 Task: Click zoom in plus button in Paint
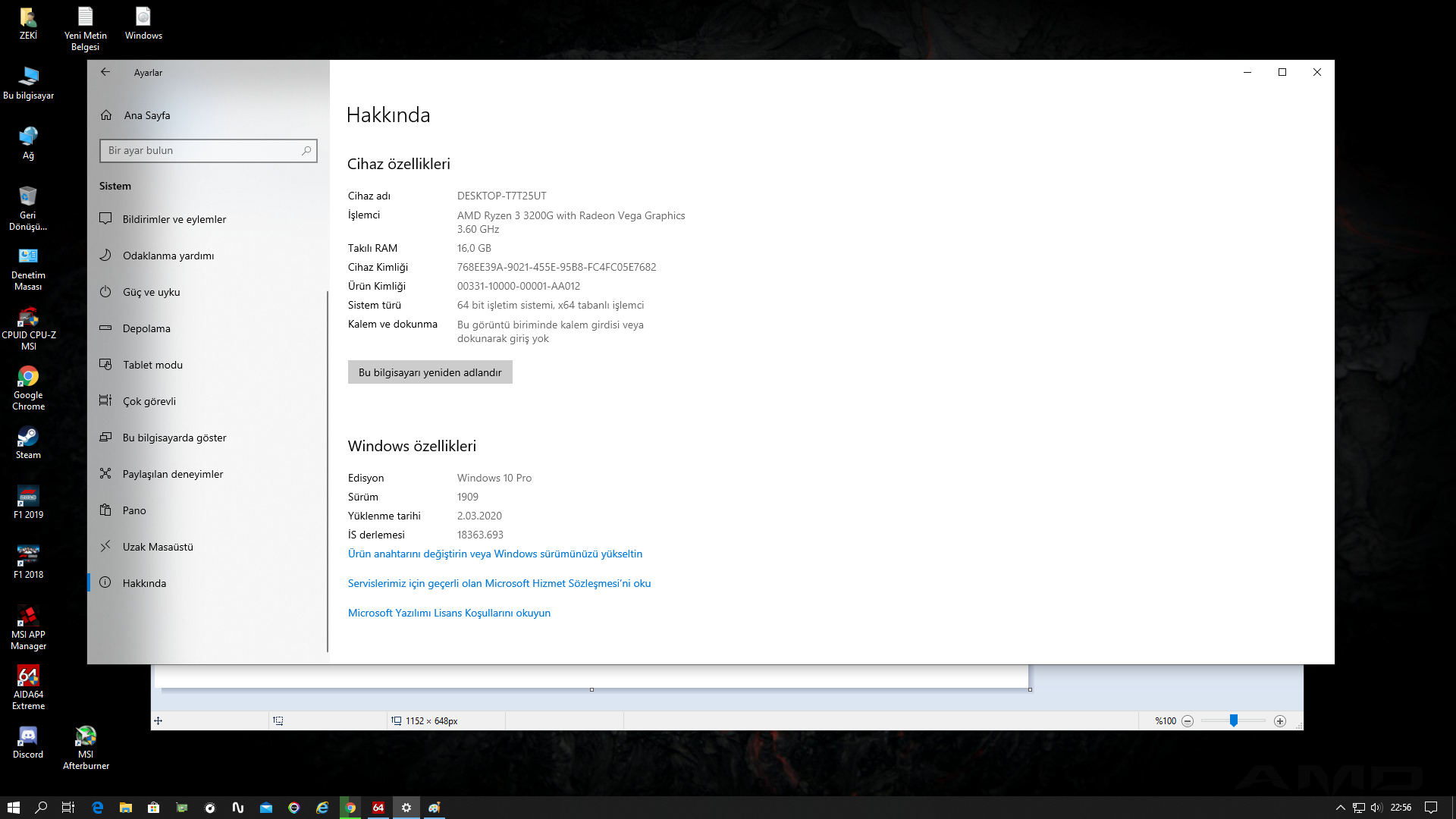tap(1280, 721)
